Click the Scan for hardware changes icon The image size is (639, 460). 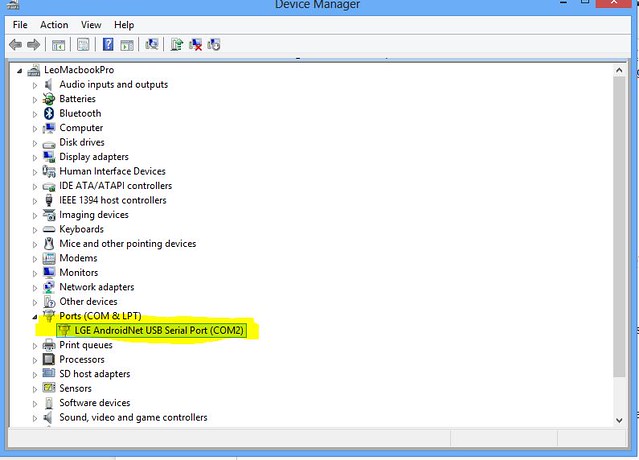click(x=152, y=44)
